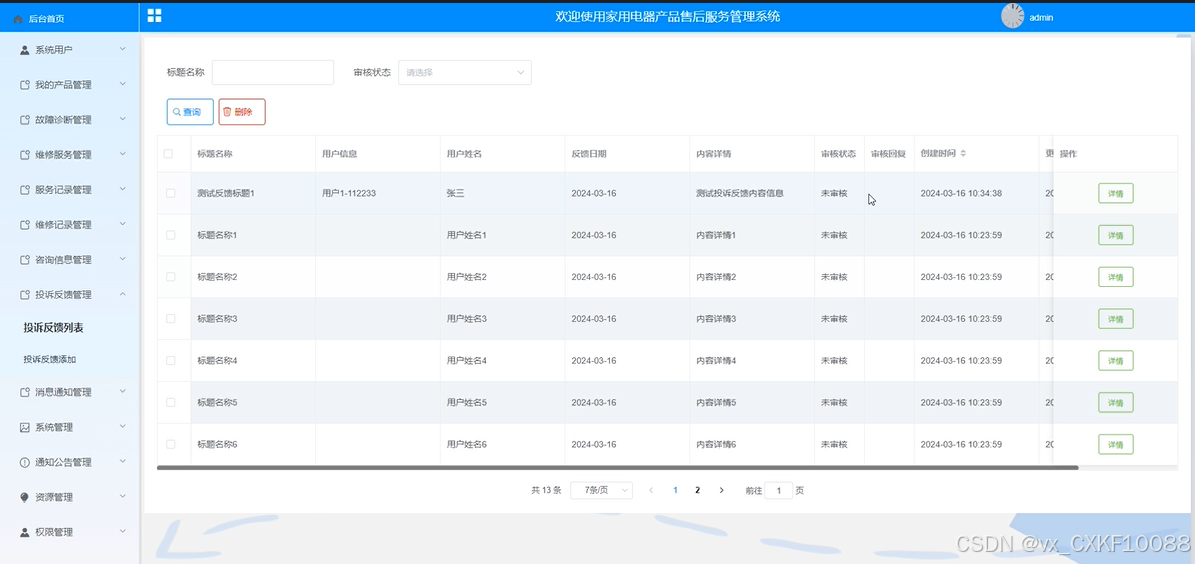Click the grid menu icon in header
This screenshot has width=1195, height=564.
[x=155, y=16]
